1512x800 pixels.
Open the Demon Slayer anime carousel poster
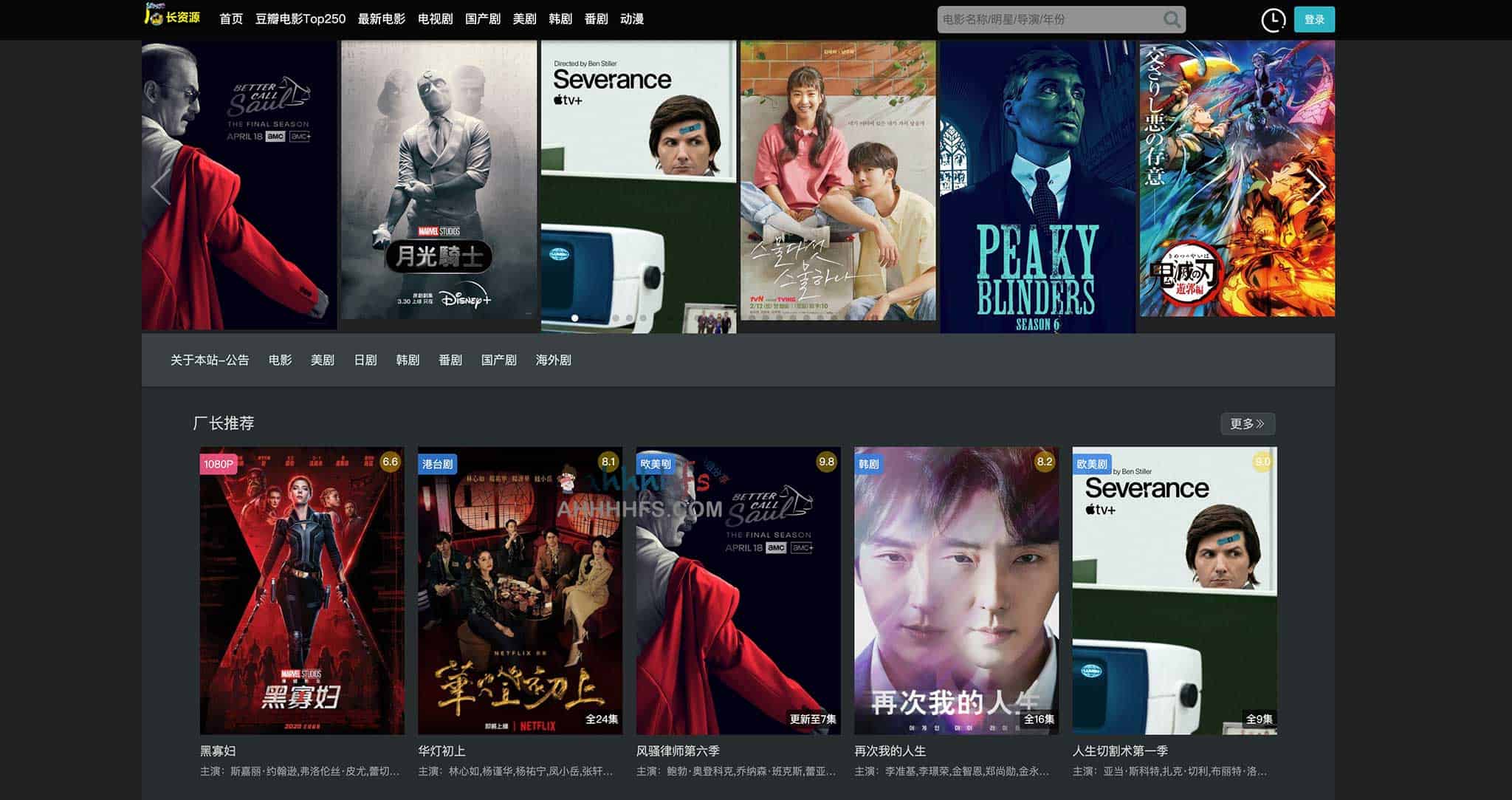point(1237,179)
